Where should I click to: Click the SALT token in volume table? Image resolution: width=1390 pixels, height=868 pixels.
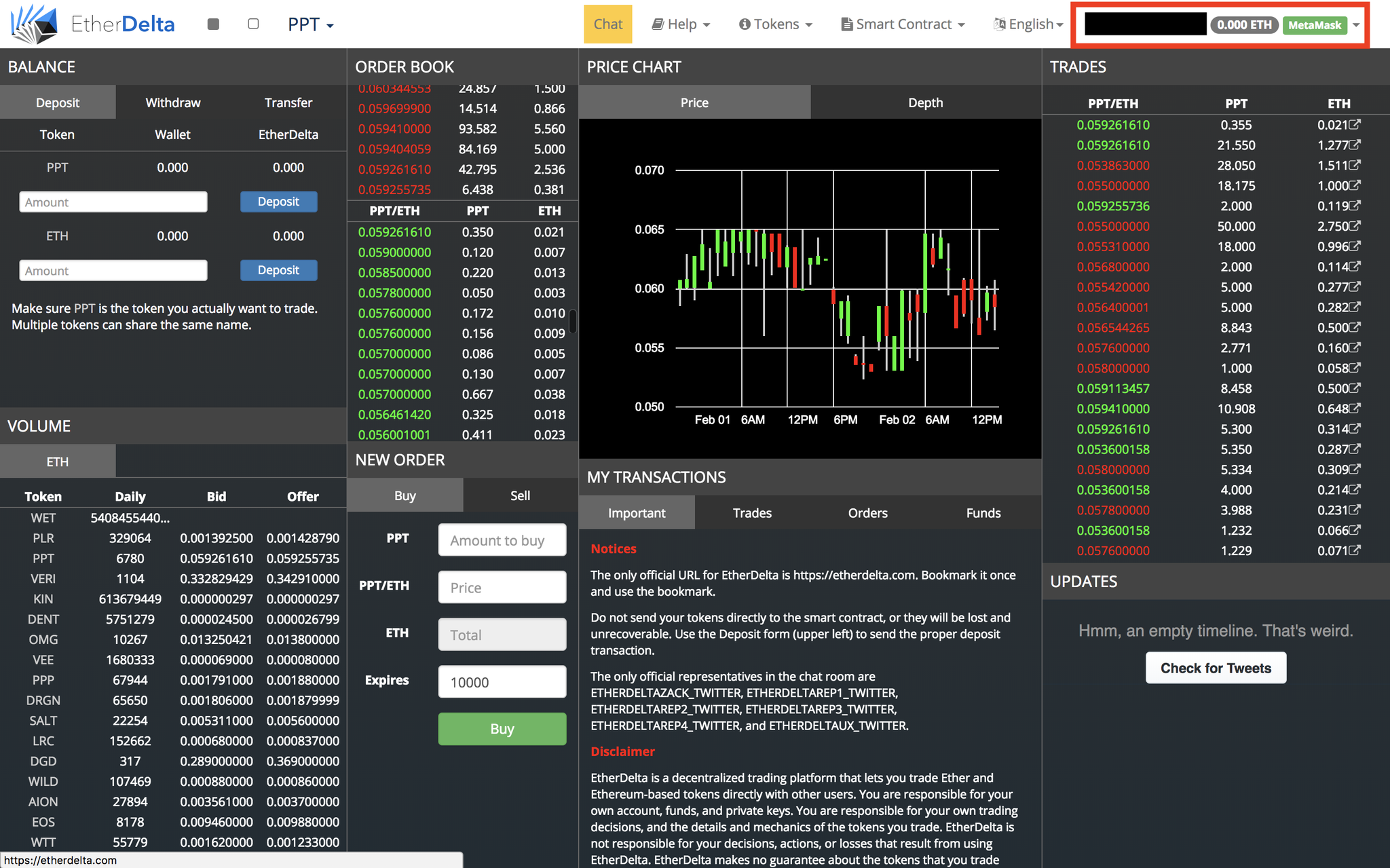coord(43,721)
